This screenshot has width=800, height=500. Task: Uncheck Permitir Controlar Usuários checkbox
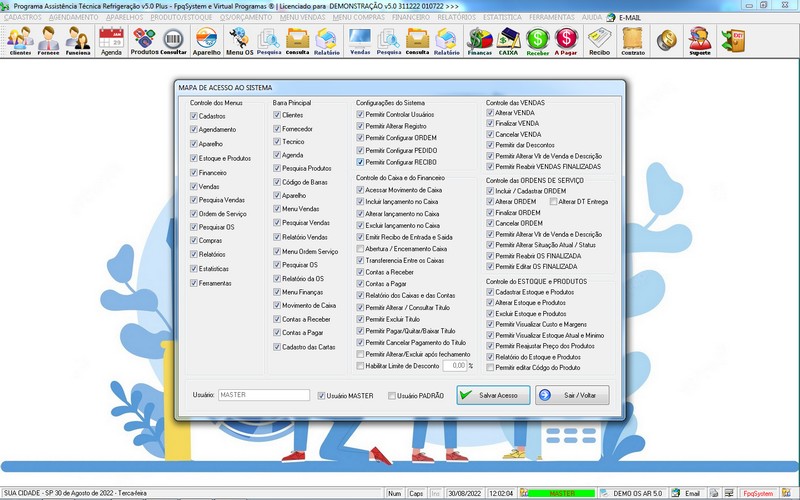point(360,114)
